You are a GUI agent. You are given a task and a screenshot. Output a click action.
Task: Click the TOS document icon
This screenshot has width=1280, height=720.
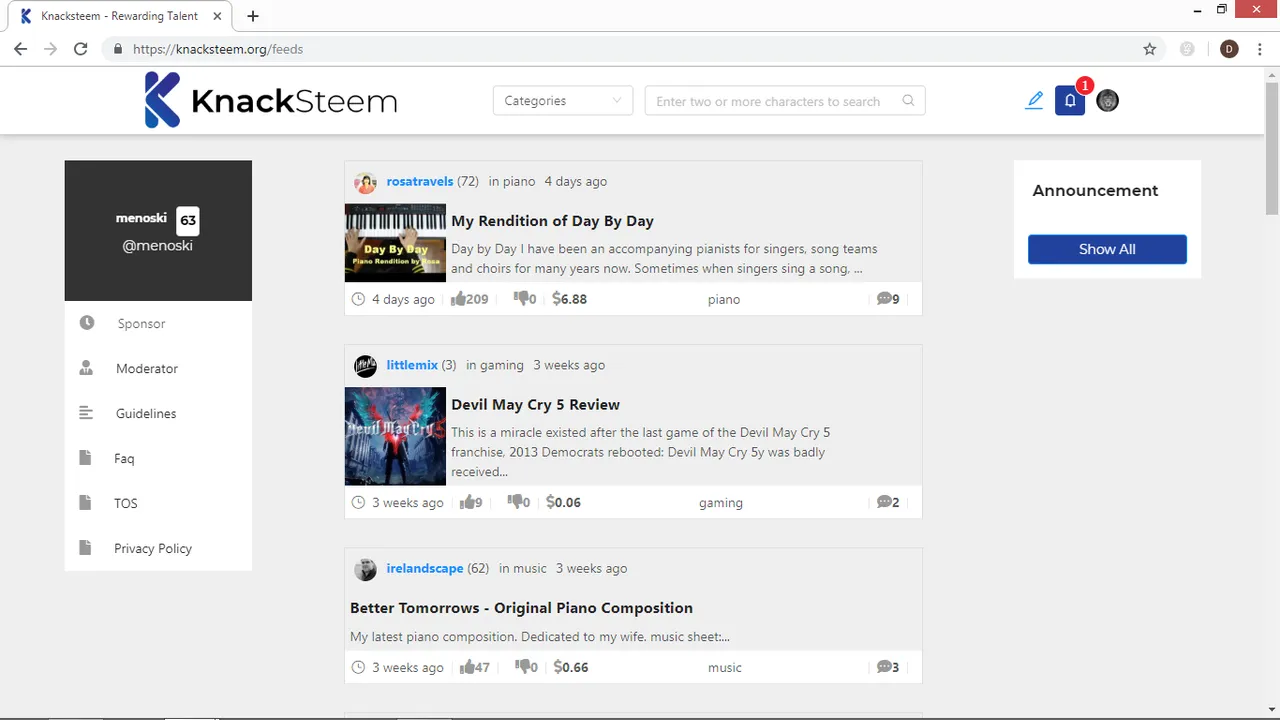click(85, 503)
